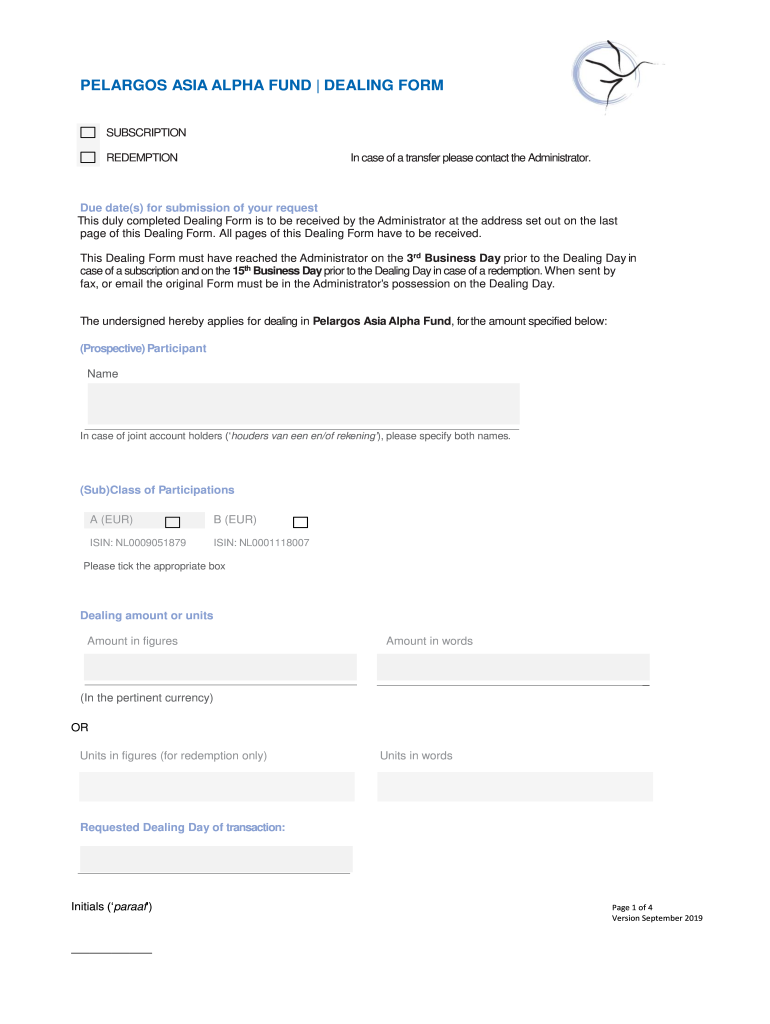Click the Due date(s) for submission heading

coord(198,208)
